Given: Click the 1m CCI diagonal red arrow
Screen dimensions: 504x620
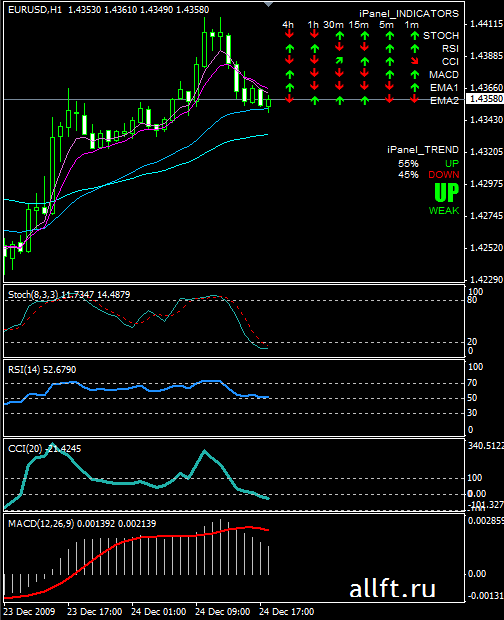Looking at the screenshot, I should [414, 61].
